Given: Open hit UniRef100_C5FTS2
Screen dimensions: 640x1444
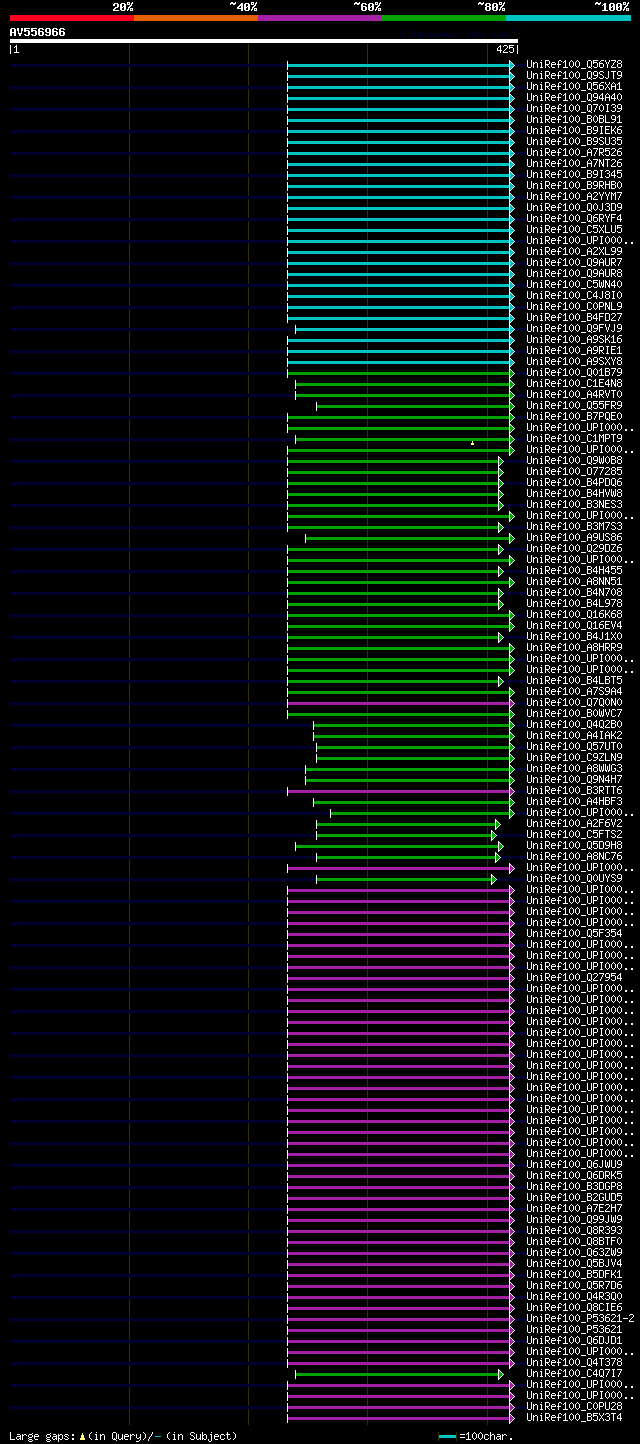Looking at the screenshot, I should point(574,834).
